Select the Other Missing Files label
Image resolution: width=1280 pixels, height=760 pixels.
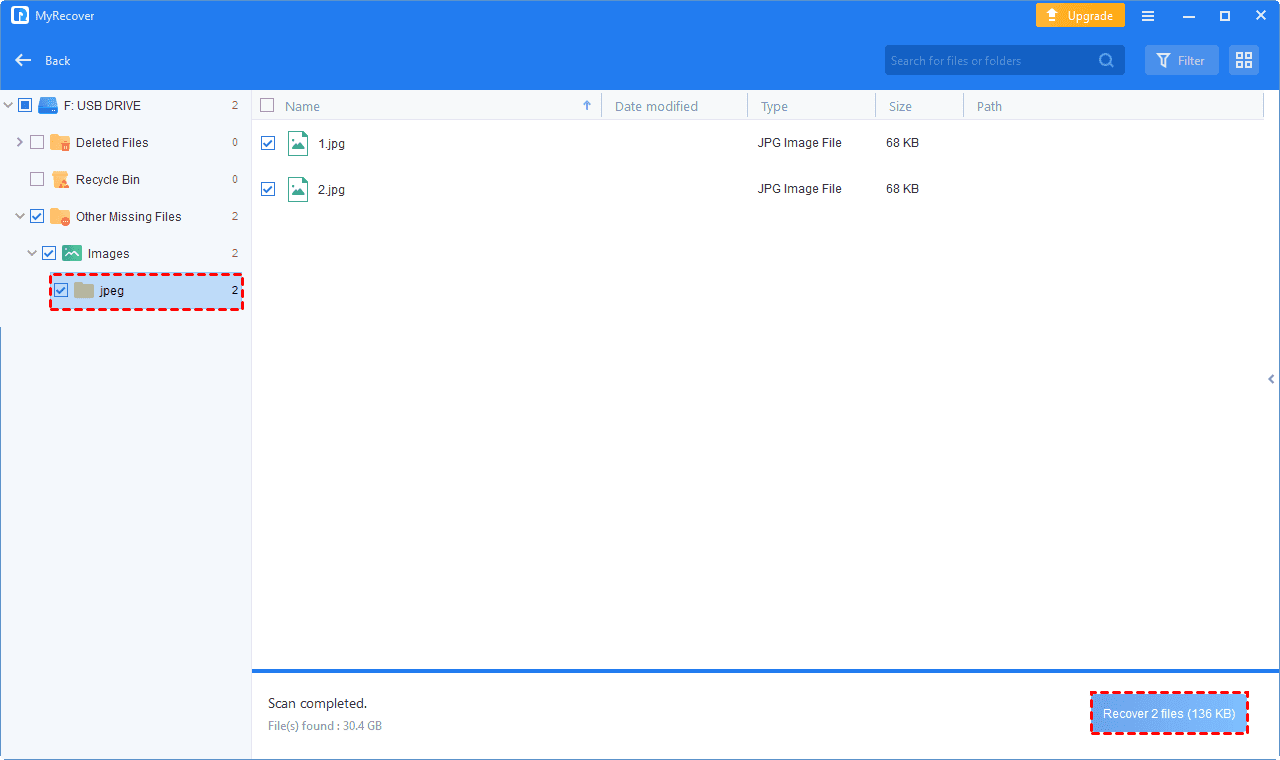pyautogui.click(x=129, y=217)
